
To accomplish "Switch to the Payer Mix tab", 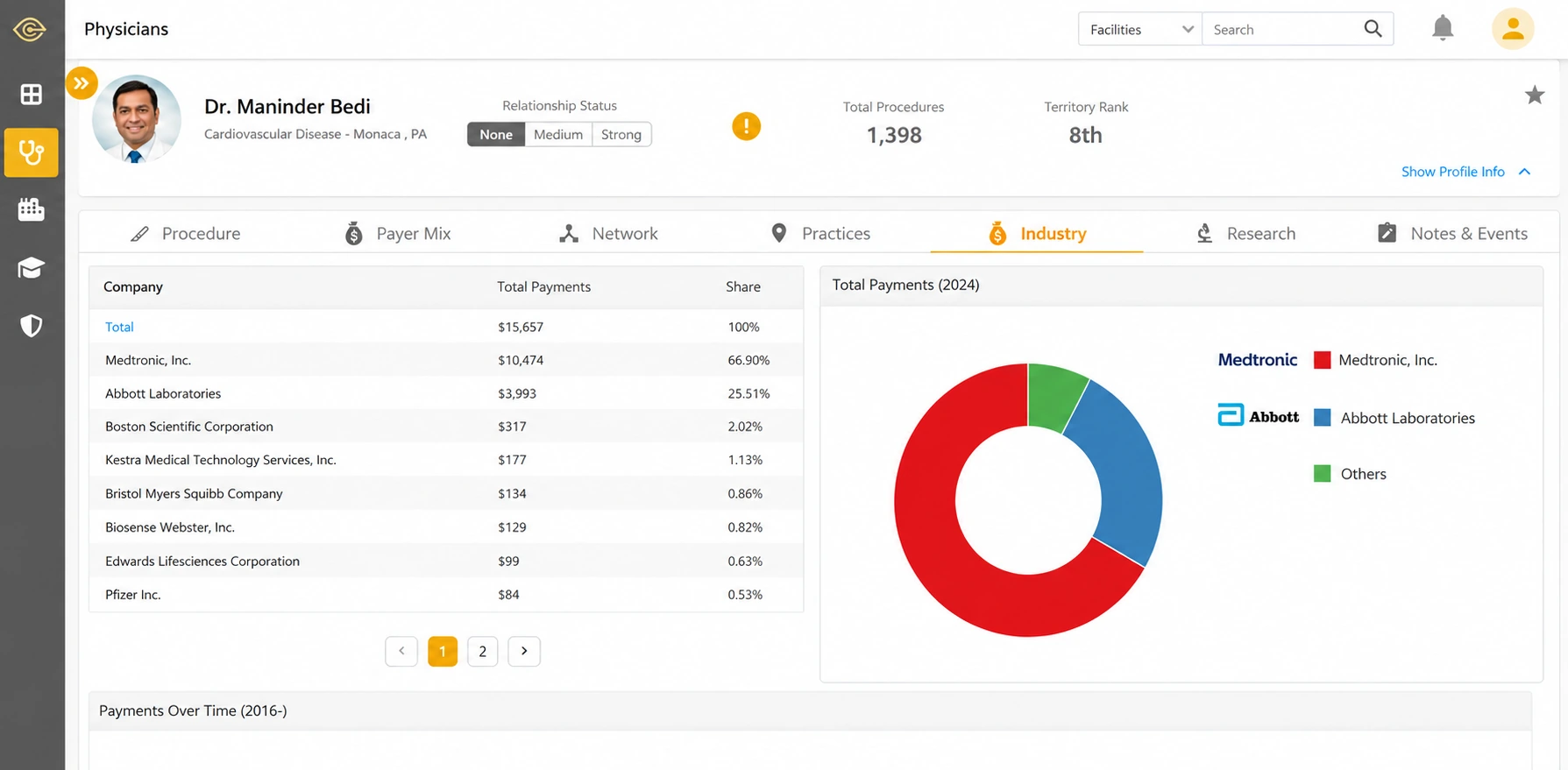I will [398, 234].
